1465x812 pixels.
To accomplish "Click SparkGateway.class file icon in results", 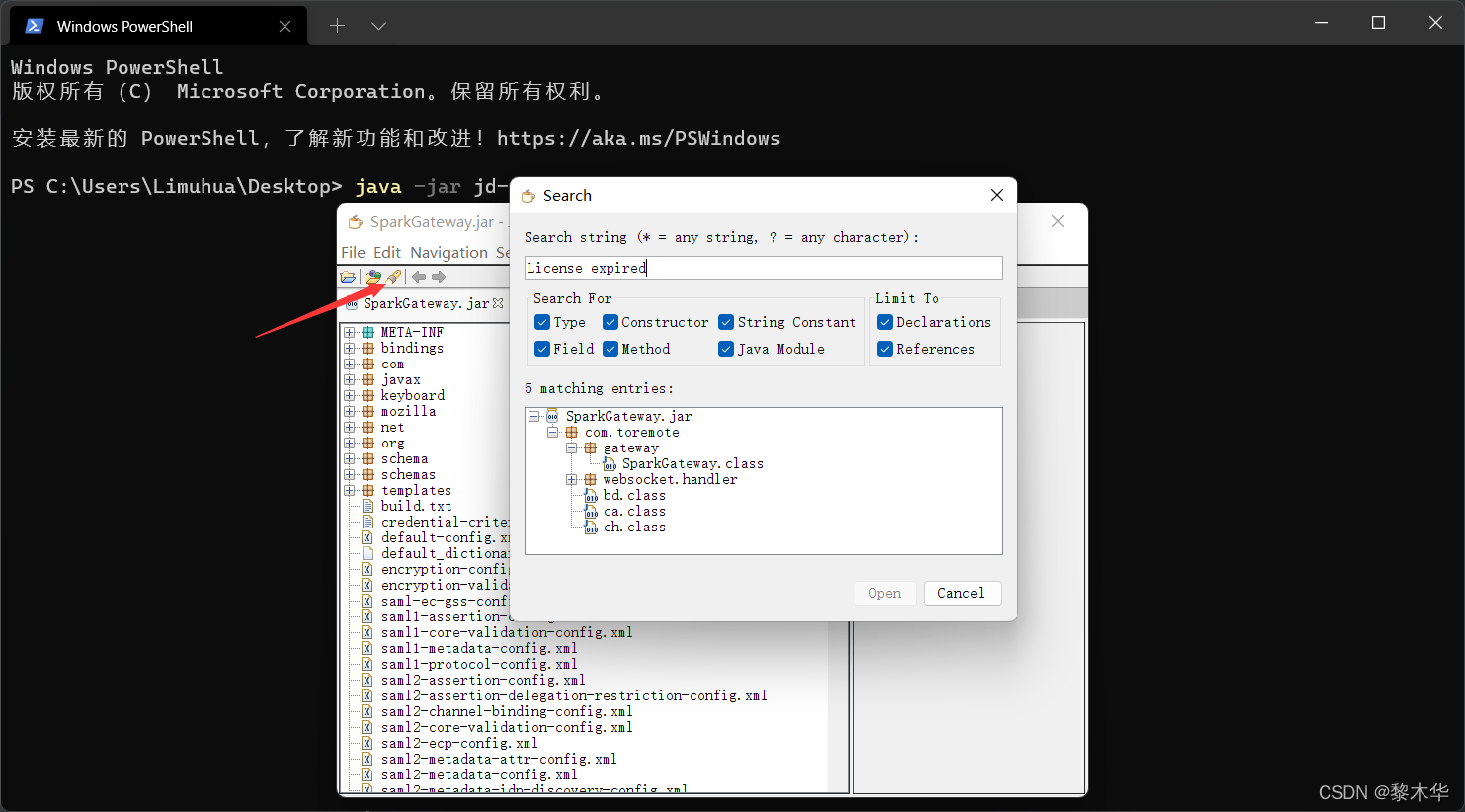I will point(610,463).
